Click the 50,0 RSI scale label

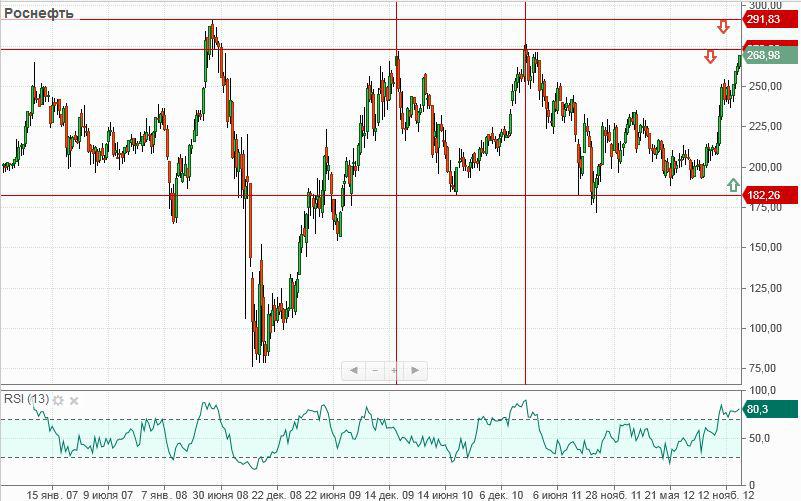click(760, 438)
